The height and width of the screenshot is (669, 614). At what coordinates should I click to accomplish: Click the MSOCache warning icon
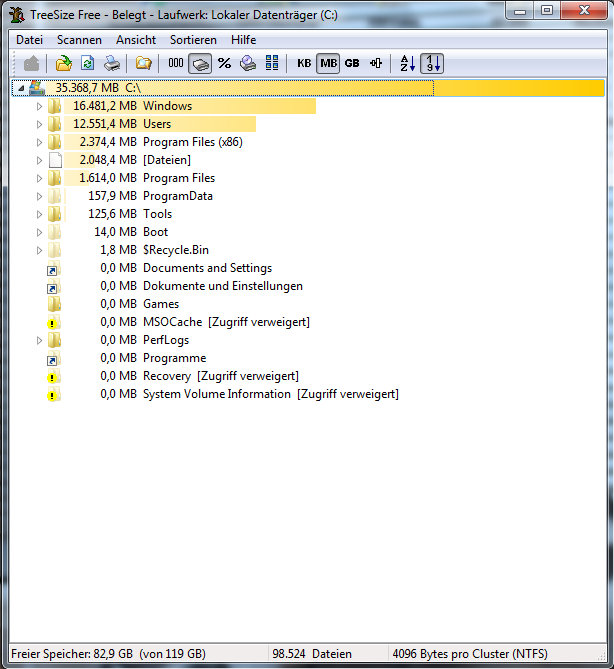pos(53,323)
